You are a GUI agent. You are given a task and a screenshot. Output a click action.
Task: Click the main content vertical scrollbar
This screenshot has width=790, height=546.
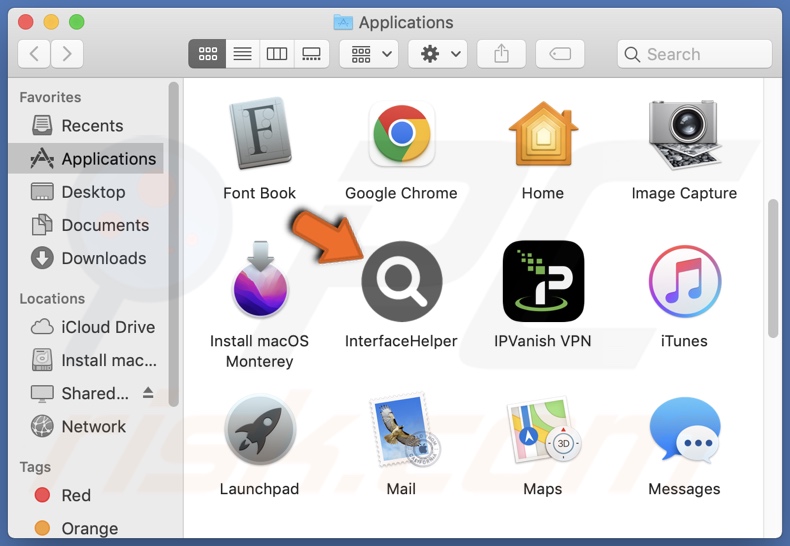click(x=773, y=268)
